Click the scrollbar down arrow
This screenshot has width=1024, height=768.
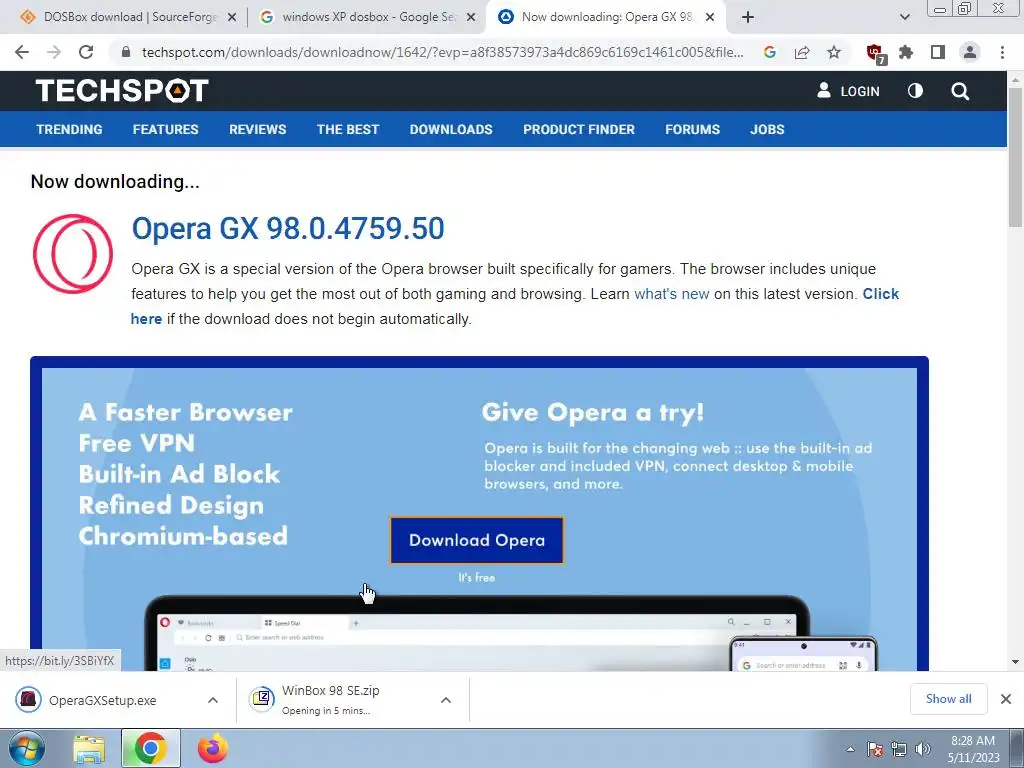1015,662
